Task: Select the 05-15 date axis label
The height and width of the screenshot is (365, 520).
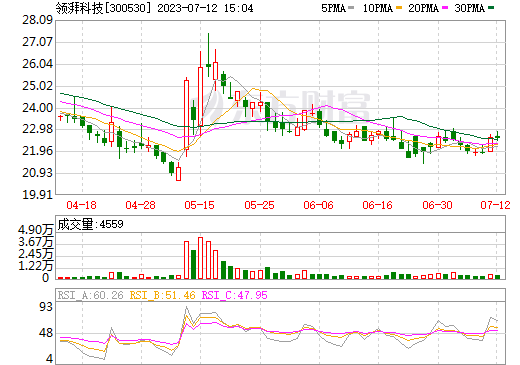Action: 199,205
